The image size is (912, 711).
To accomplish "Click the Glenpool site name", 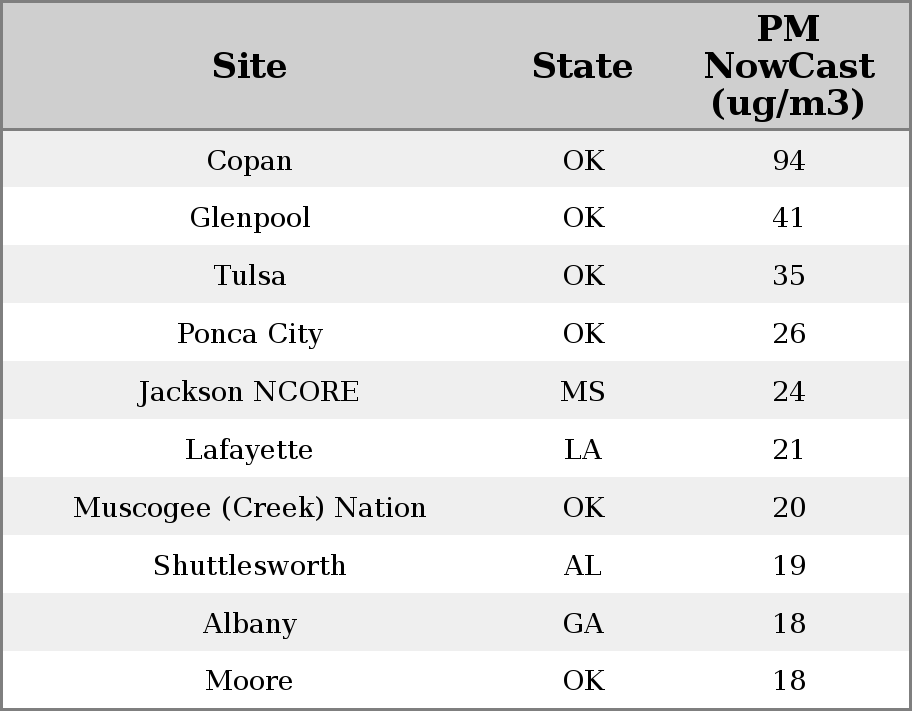I will pos(249,218).
